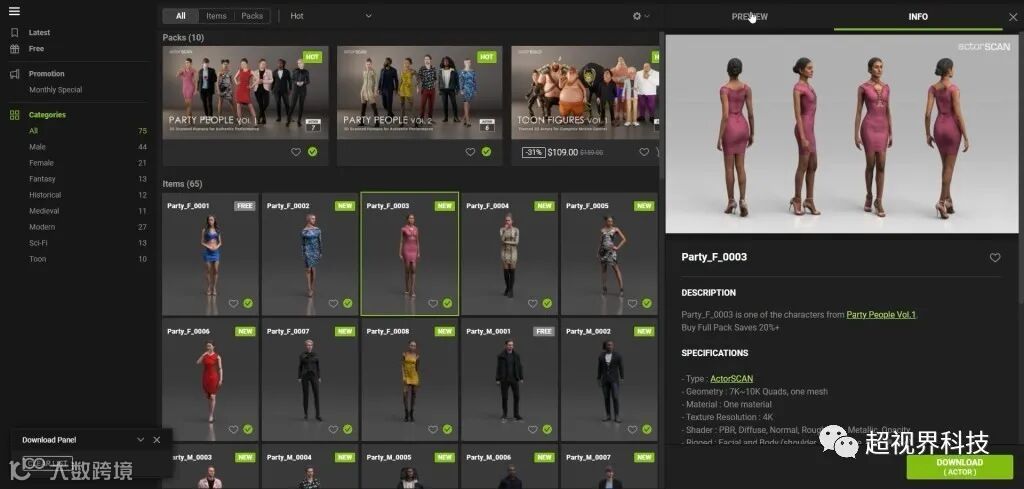1024x489 pixels.
Task: Open the ActorSCAN type link
Action: coord(731,379)
